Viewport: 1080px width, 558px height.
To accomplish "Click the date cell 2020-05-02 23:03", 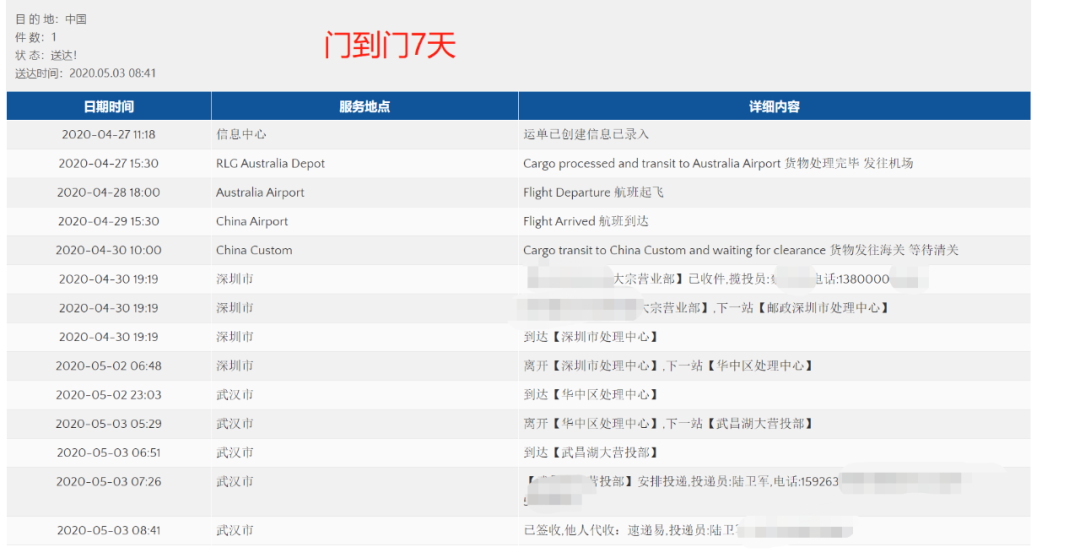I will pyautogui.click(x=109, y=395).
